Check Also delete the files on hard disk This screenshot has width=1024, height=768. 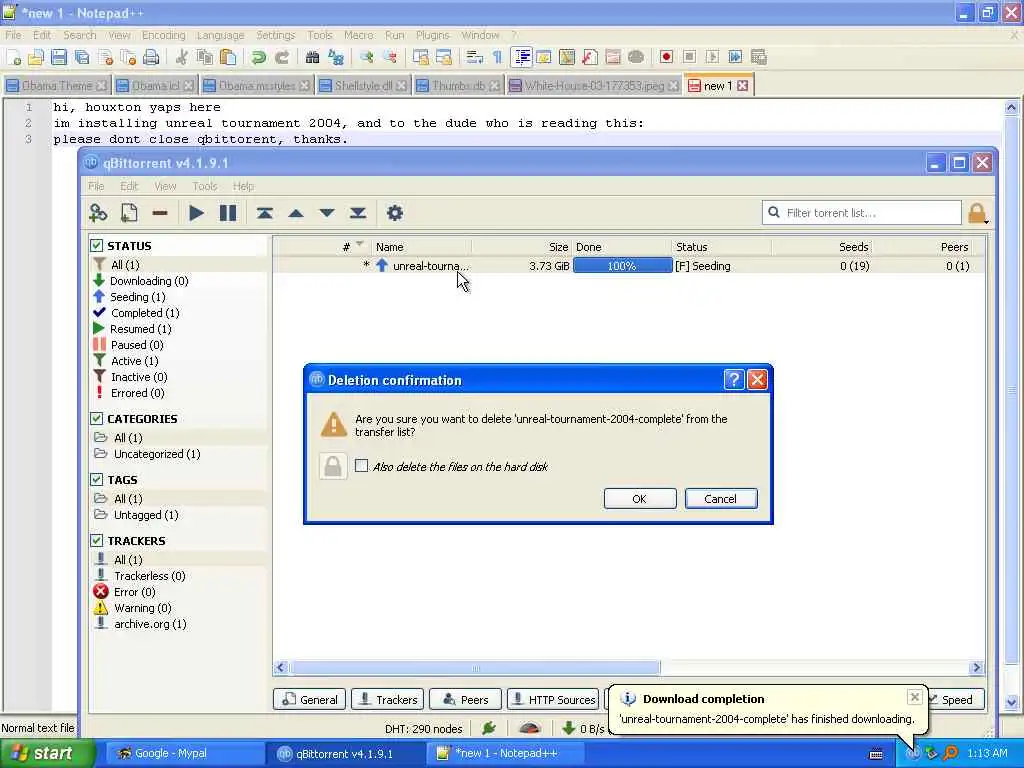[362, 466]
